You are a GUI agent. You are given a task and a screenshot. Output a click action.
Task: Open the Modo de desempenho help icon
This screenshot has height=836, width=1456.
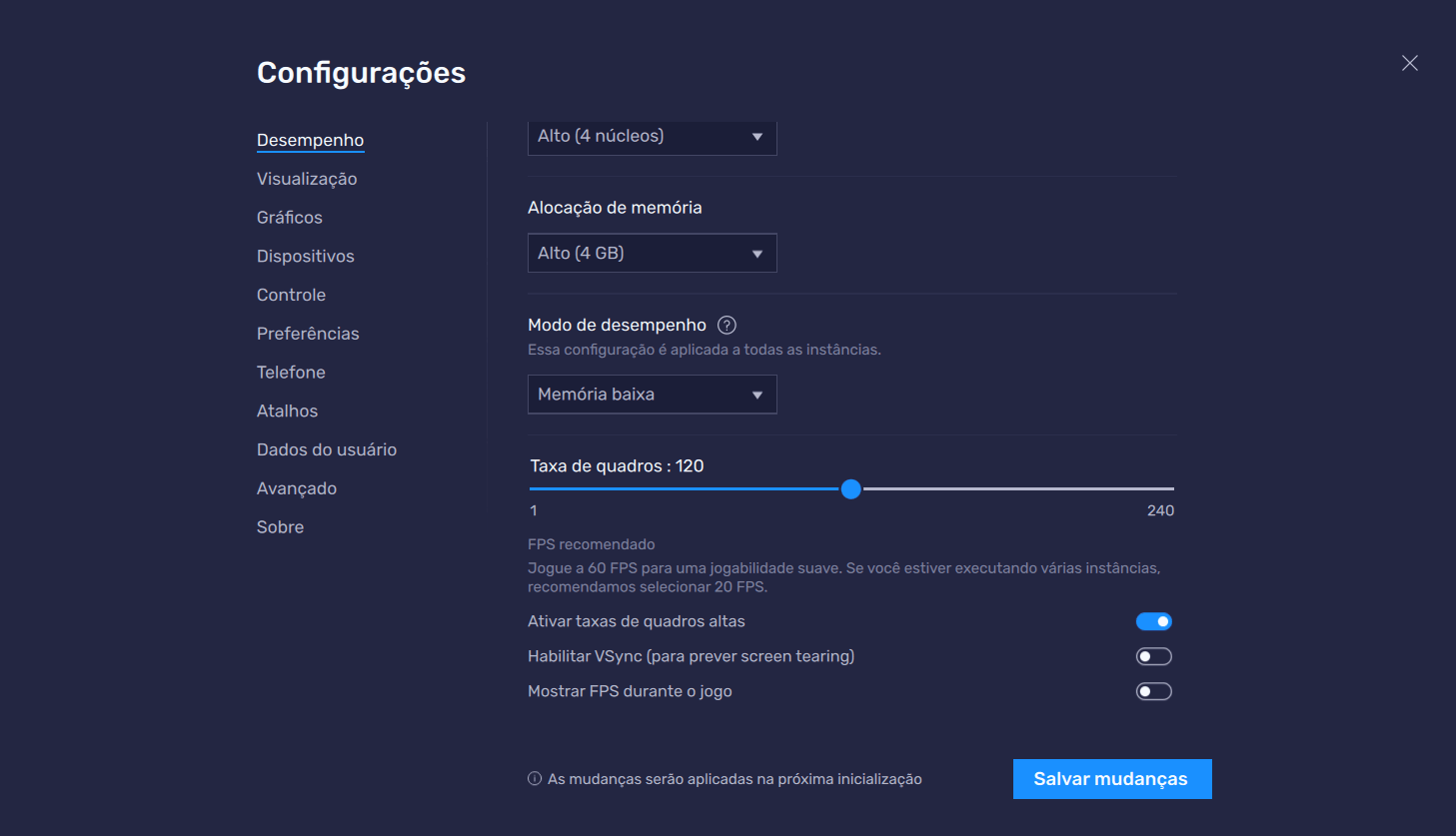tap(728, 325)
